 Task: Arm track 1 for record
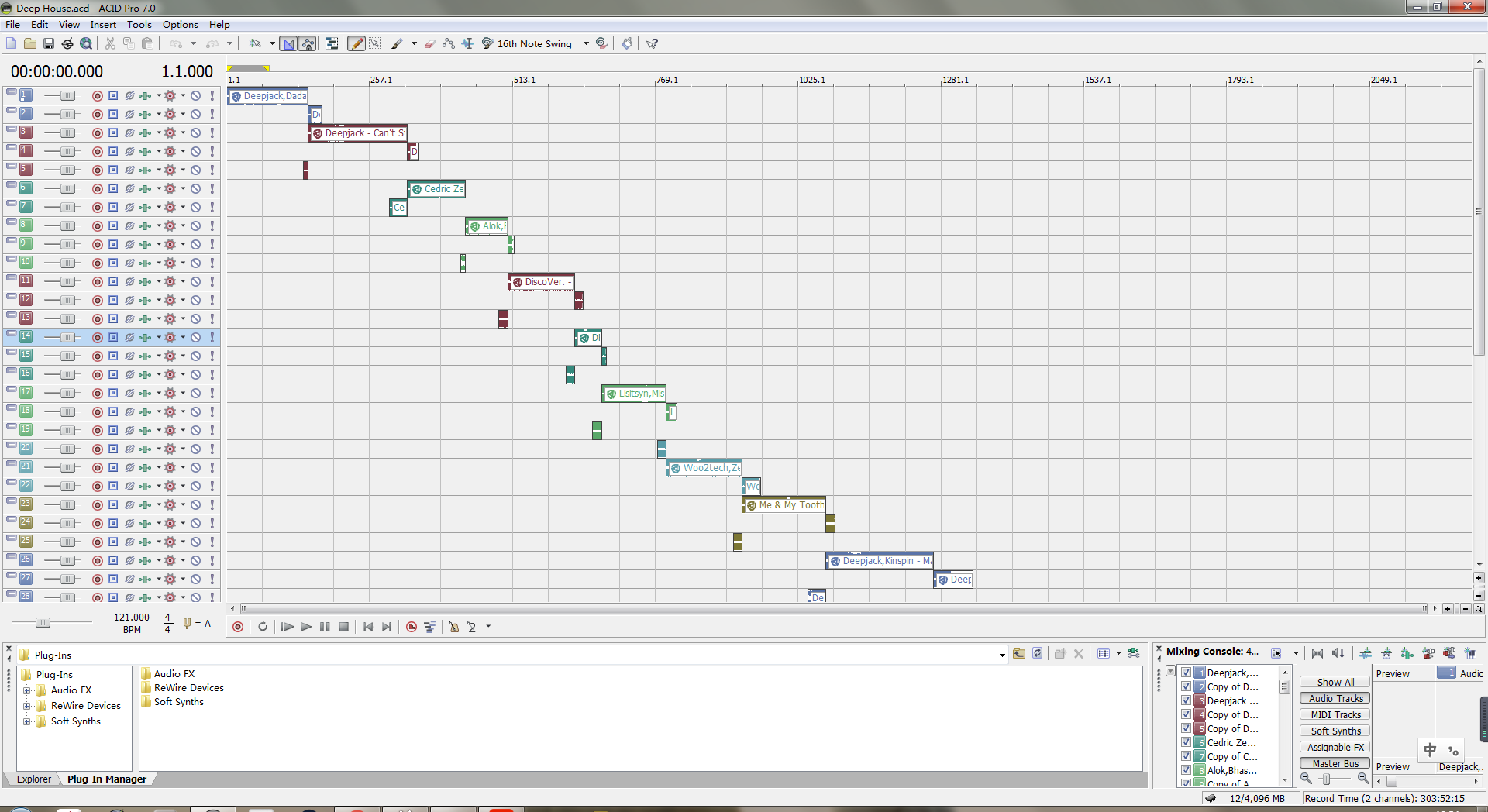click(98, 96)
